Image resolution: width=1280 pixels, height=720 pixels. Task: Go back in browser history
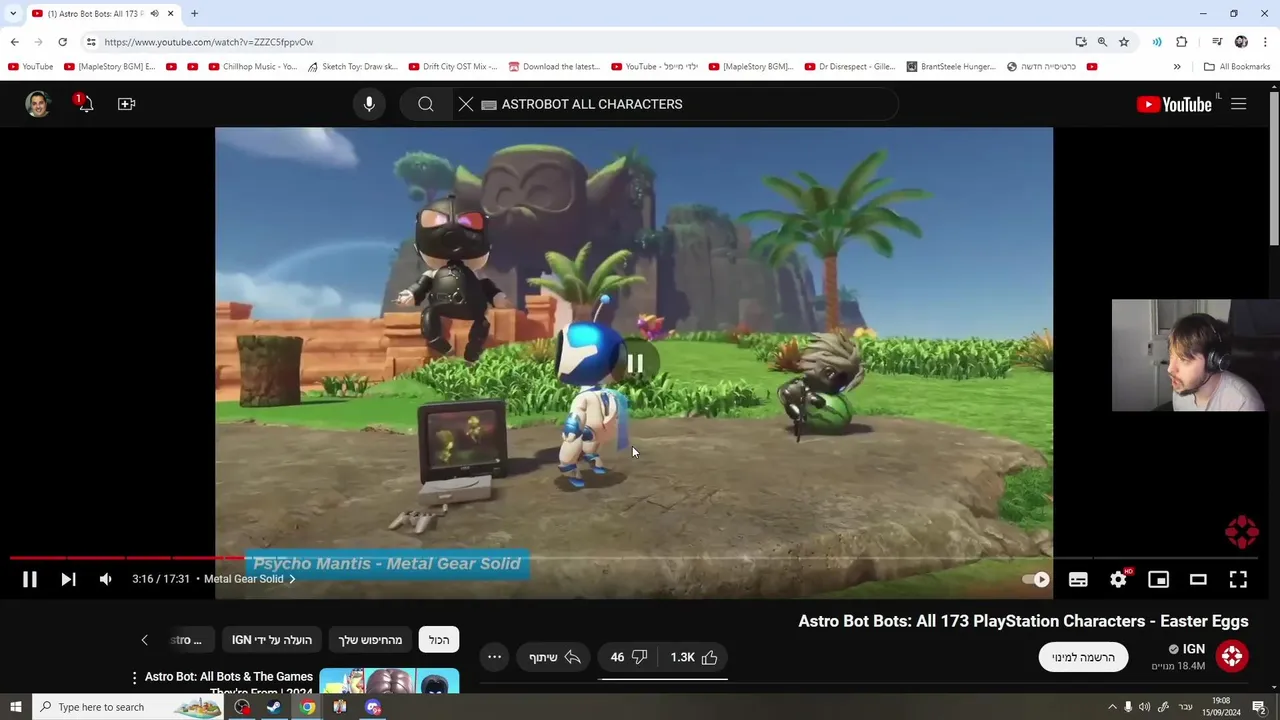click(14, 42)
